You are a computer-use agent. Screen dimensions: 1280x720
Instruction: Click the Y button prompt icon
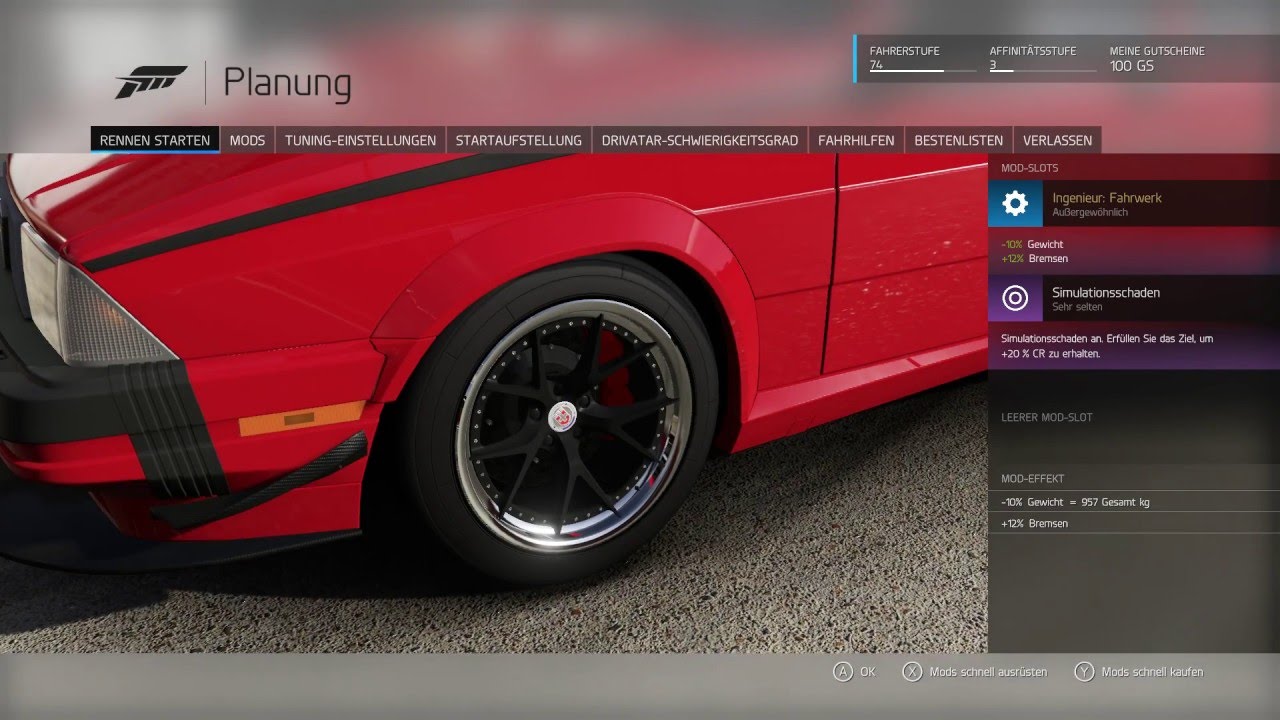point(1084,672)
